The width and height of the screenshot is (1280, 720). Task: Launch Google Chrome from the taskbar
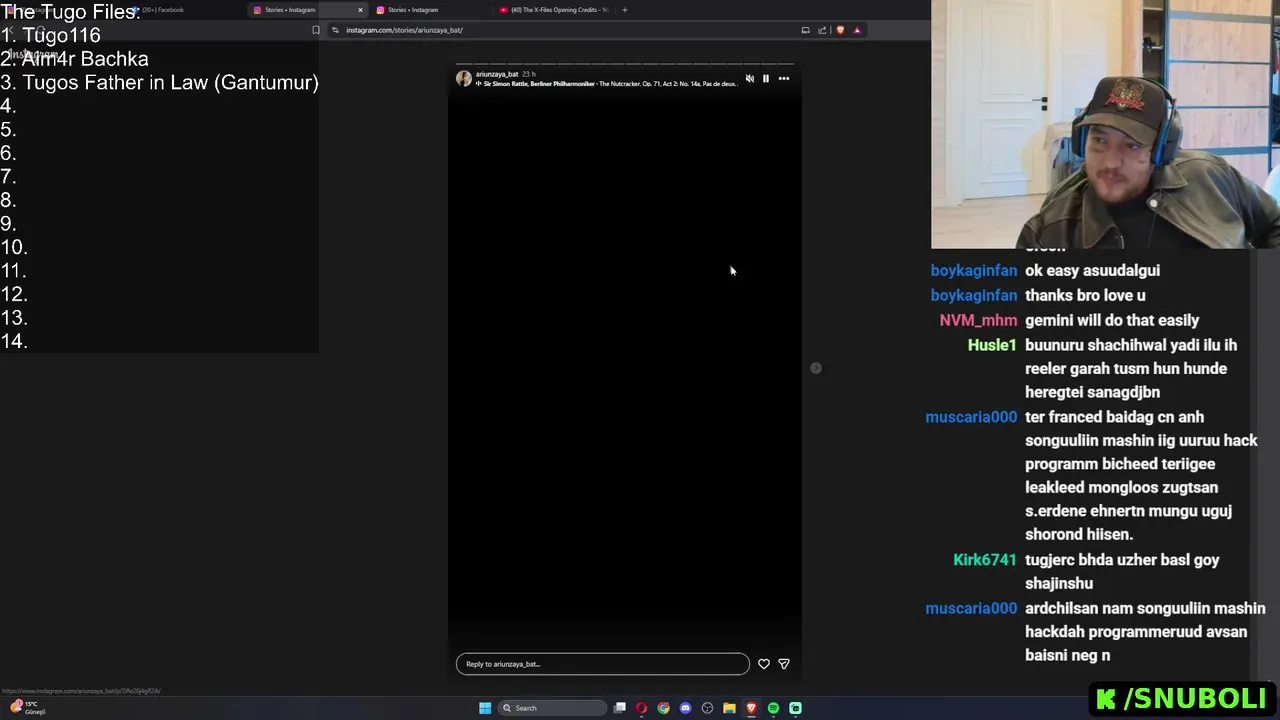click(x=663, y=708)
